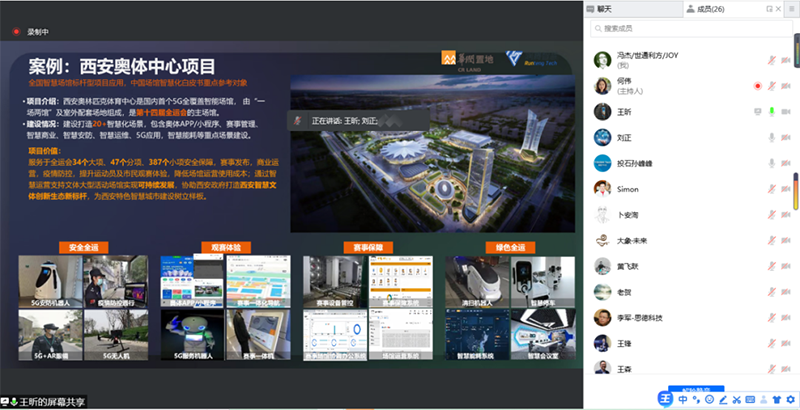
Task: Open IME skin shirt icon
Action: click(x=777, y=400)
